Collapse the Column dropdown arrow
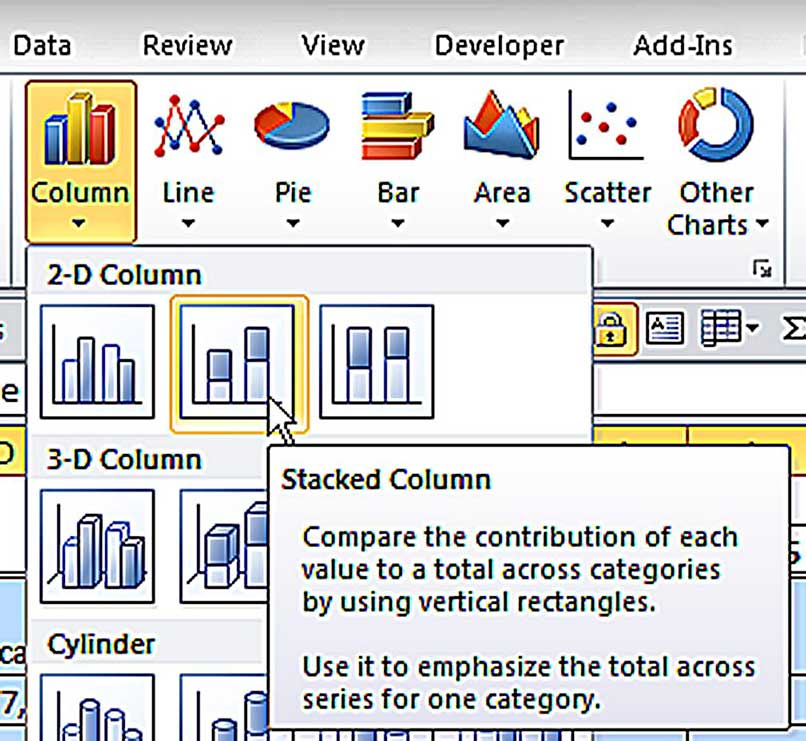Screen dimensions: 806x741 (x=78, y=224)
